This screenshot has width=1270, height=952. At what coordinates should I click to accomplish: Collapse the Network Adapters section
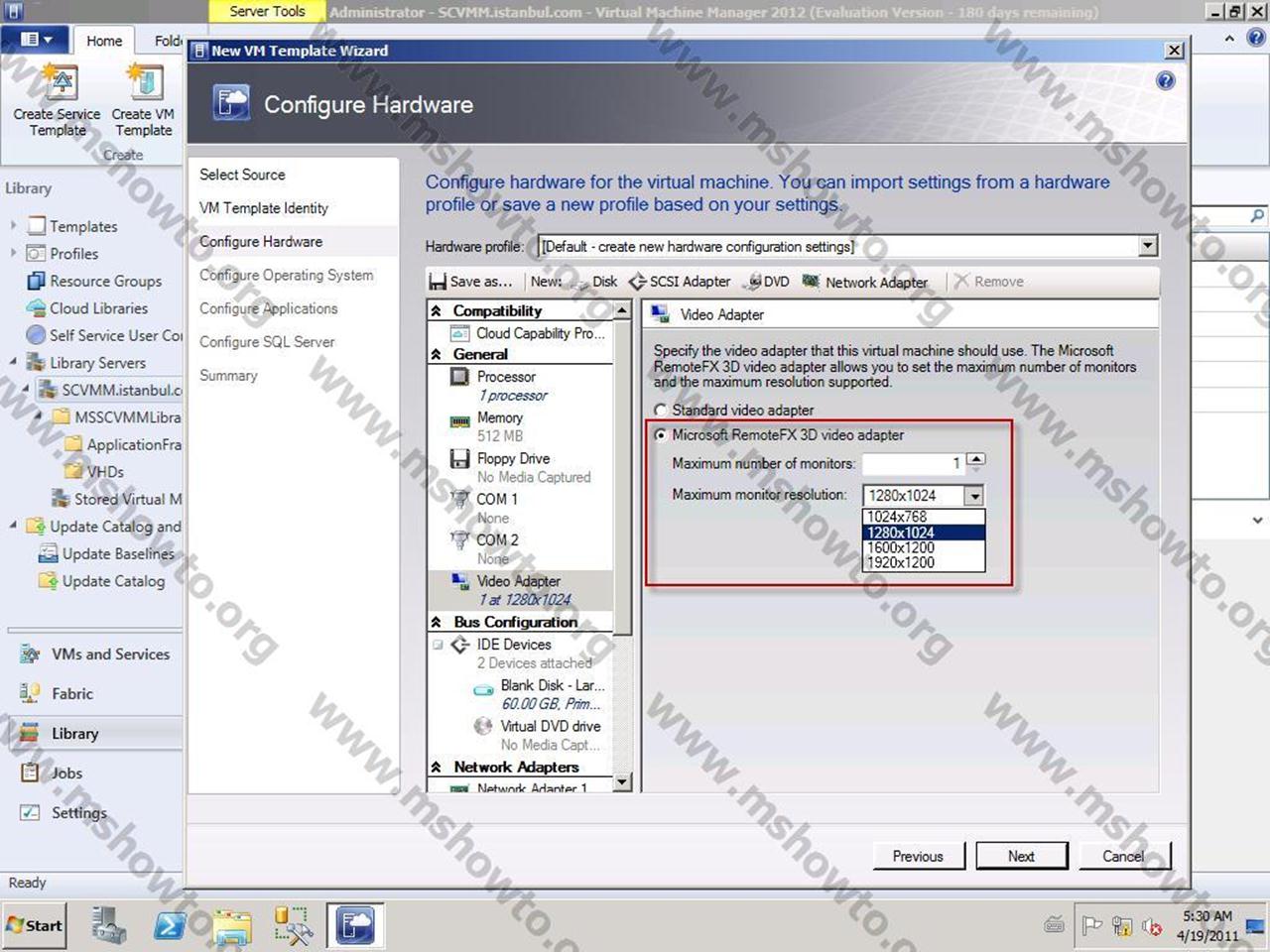(437, 768)
